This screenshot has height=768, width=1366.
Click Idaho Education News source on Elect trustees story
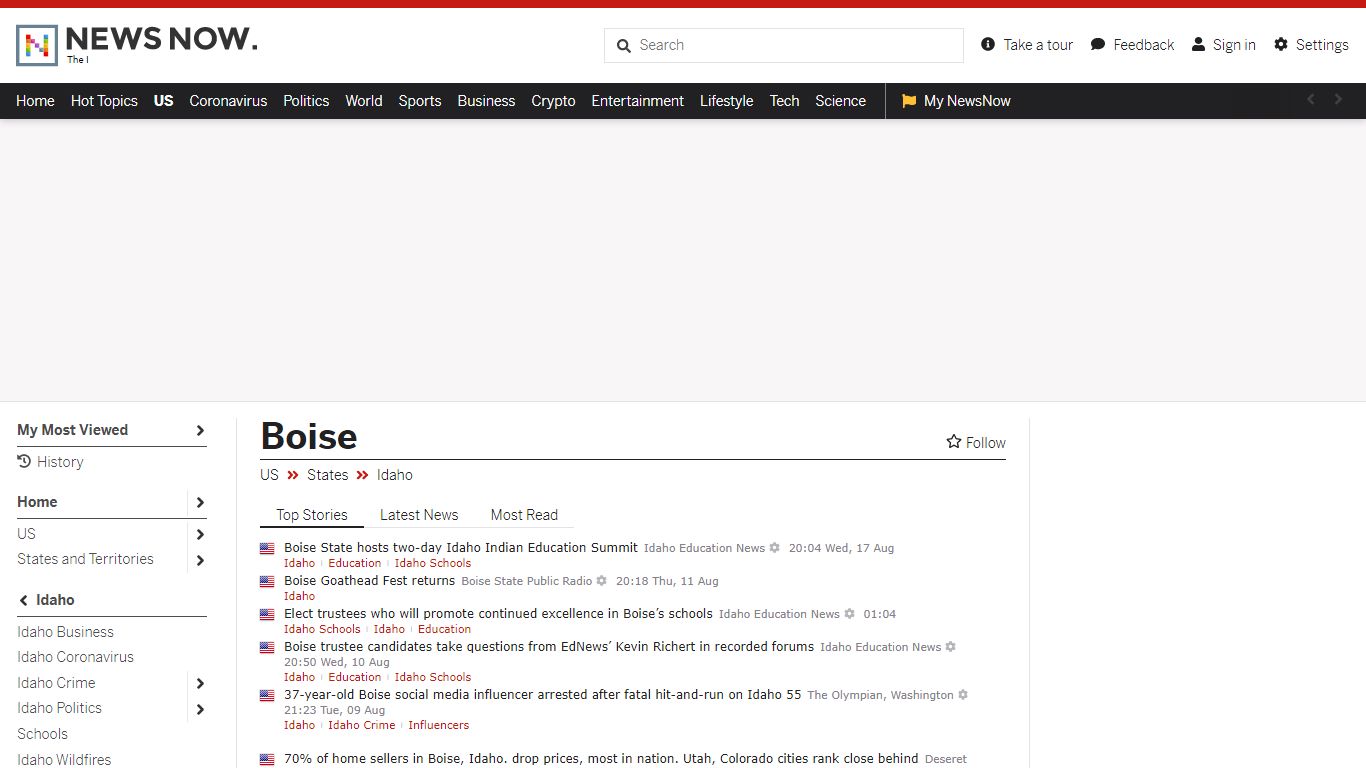coord(779,614)
